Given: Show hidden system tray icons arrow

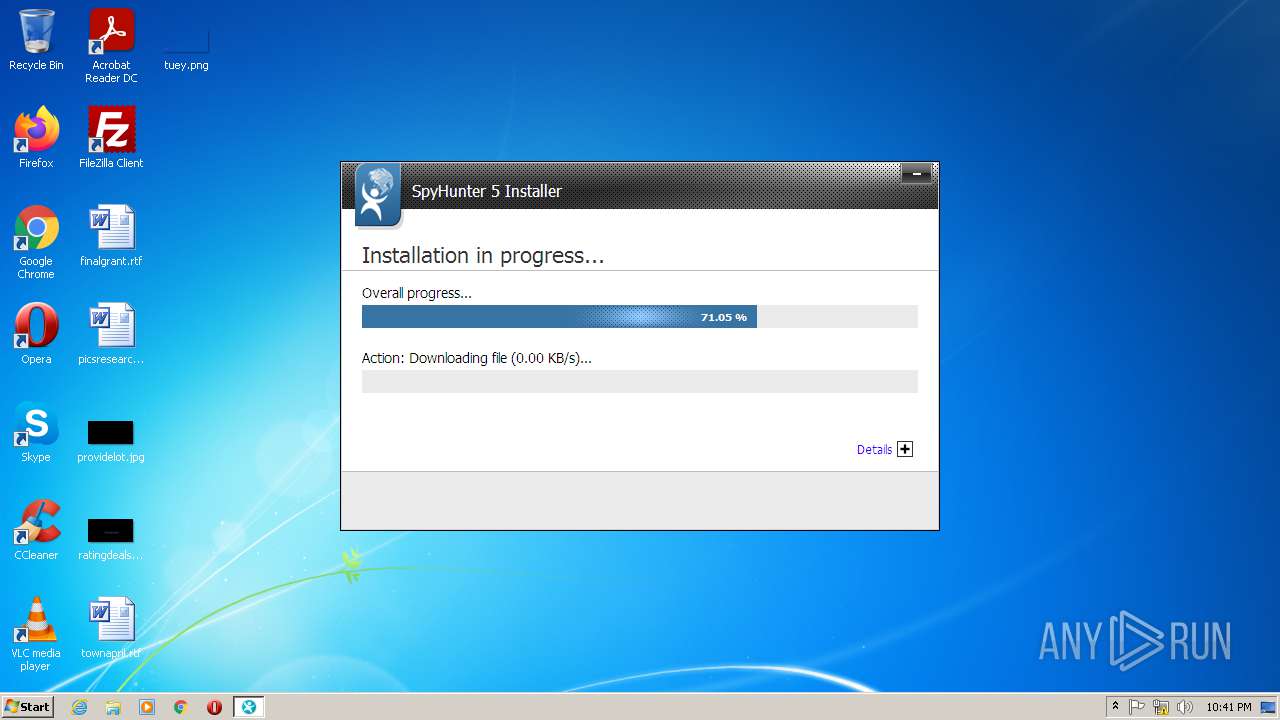Looking at the screenshot, I should pos(1115,707).
